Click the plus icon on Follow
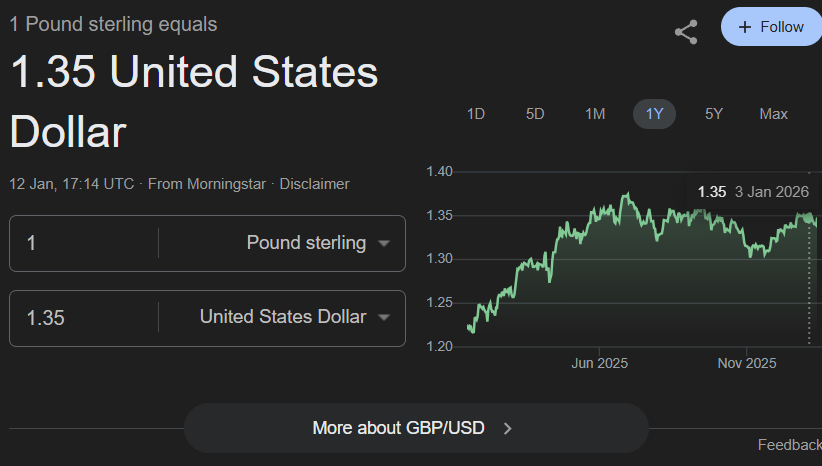822x466 pixels. [745, 27]
